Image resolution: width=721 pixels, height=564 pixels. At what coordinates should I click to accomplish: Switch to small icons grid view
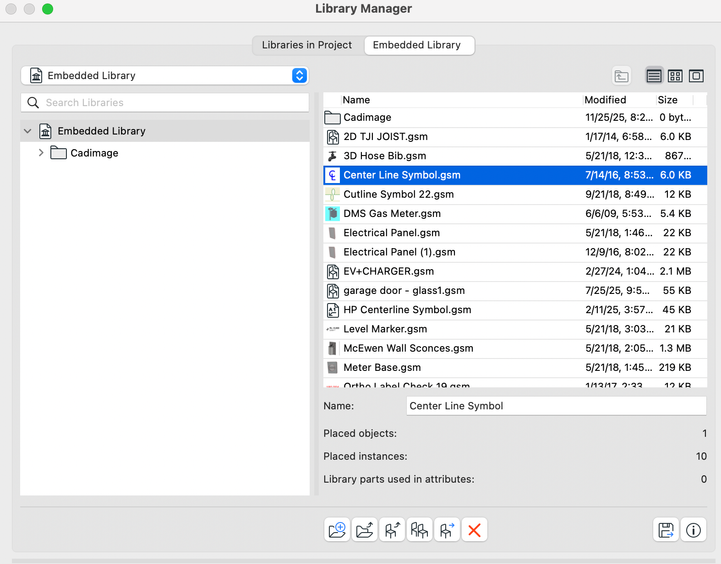[x=675, y=76]
